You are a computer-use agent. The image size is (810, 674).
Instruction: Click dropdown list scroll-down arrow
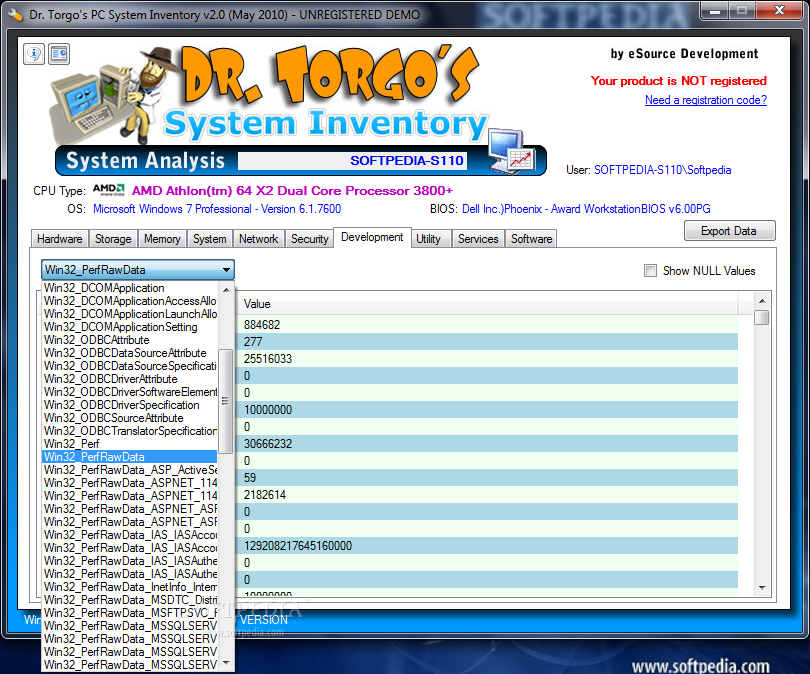(226, 663)
